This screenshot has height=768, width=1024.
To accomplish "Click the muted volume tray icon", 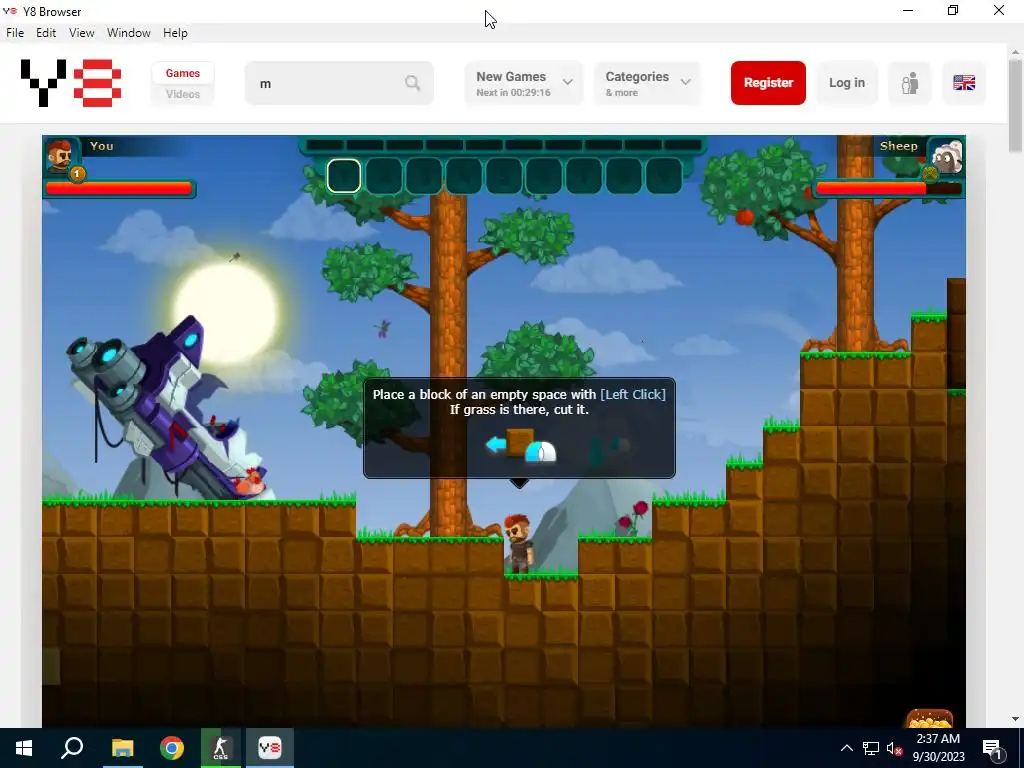I will click(x=894, y=748).
